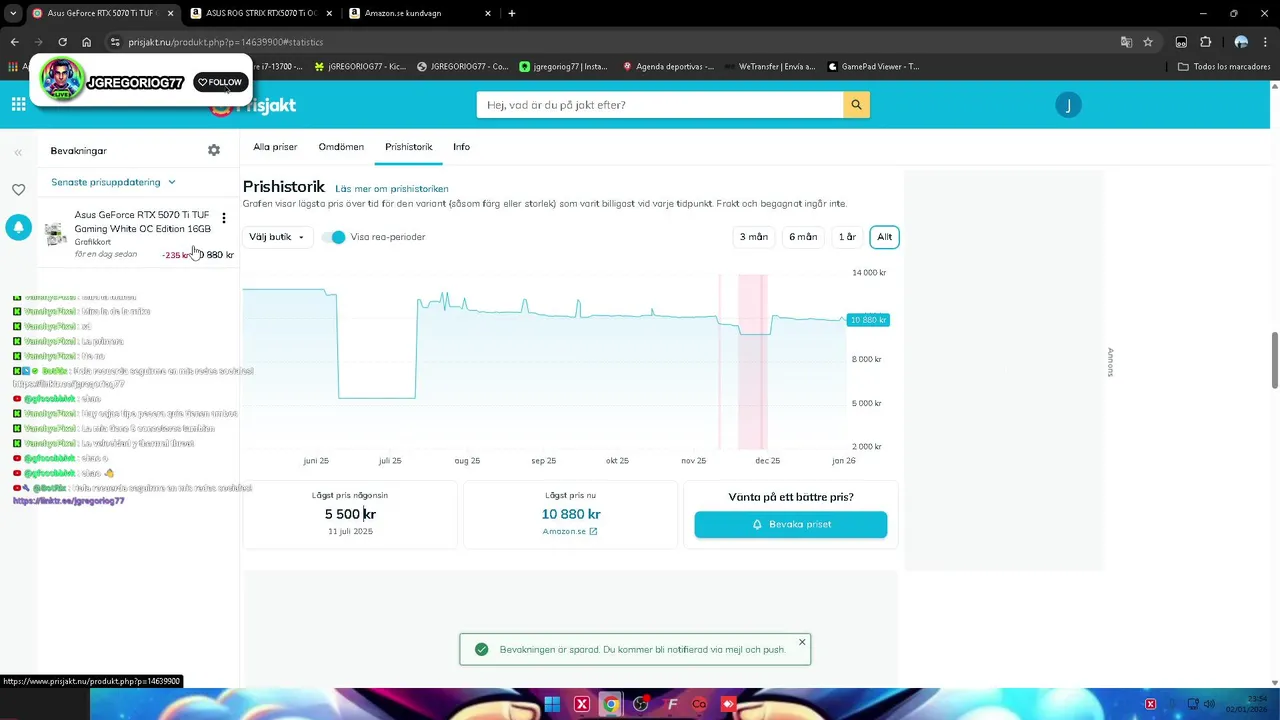Open the Agenda deportivas bookmark

(668, 67)
